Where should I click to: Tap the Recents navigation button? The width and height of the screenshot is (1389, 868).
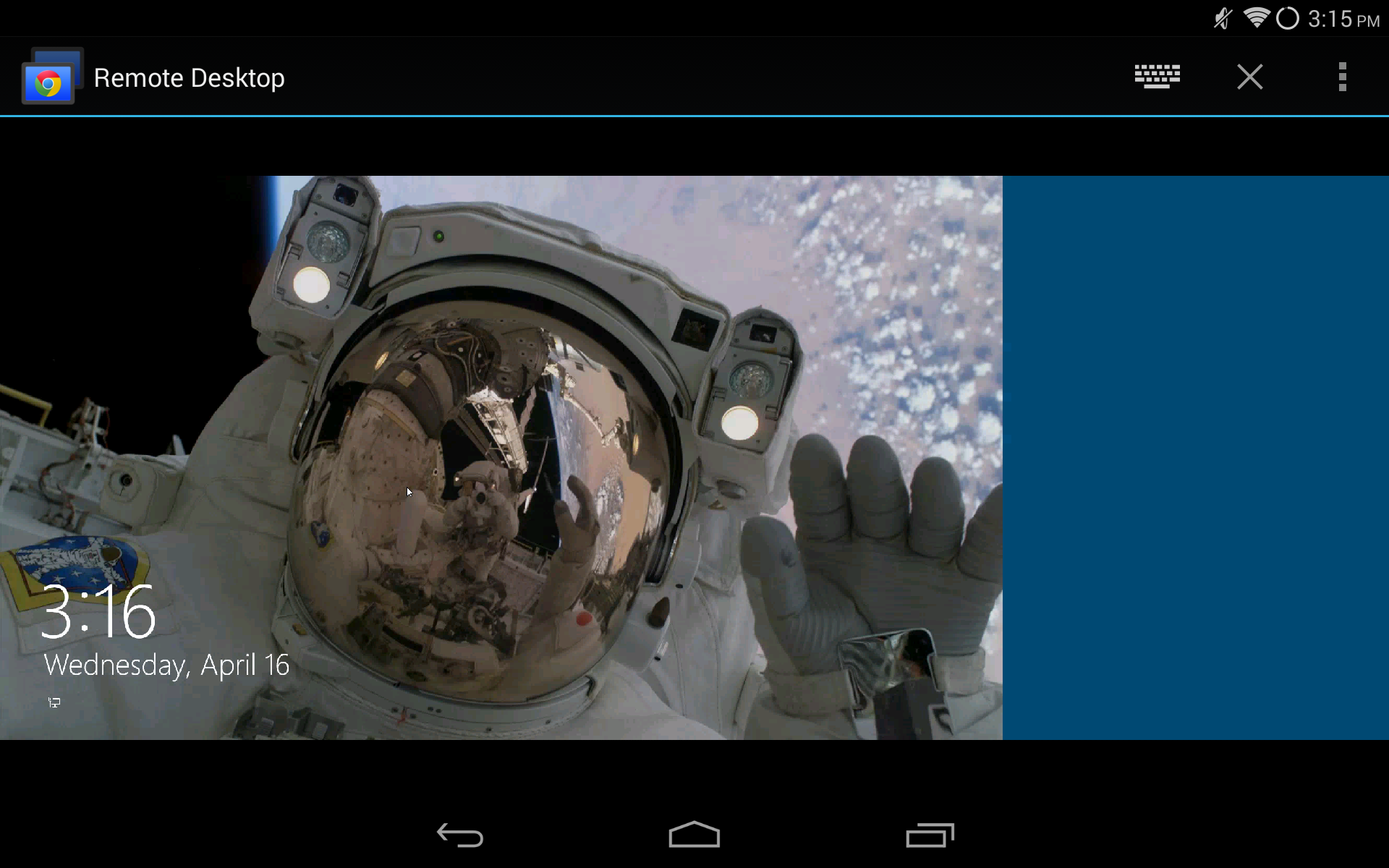click(929, 835)
